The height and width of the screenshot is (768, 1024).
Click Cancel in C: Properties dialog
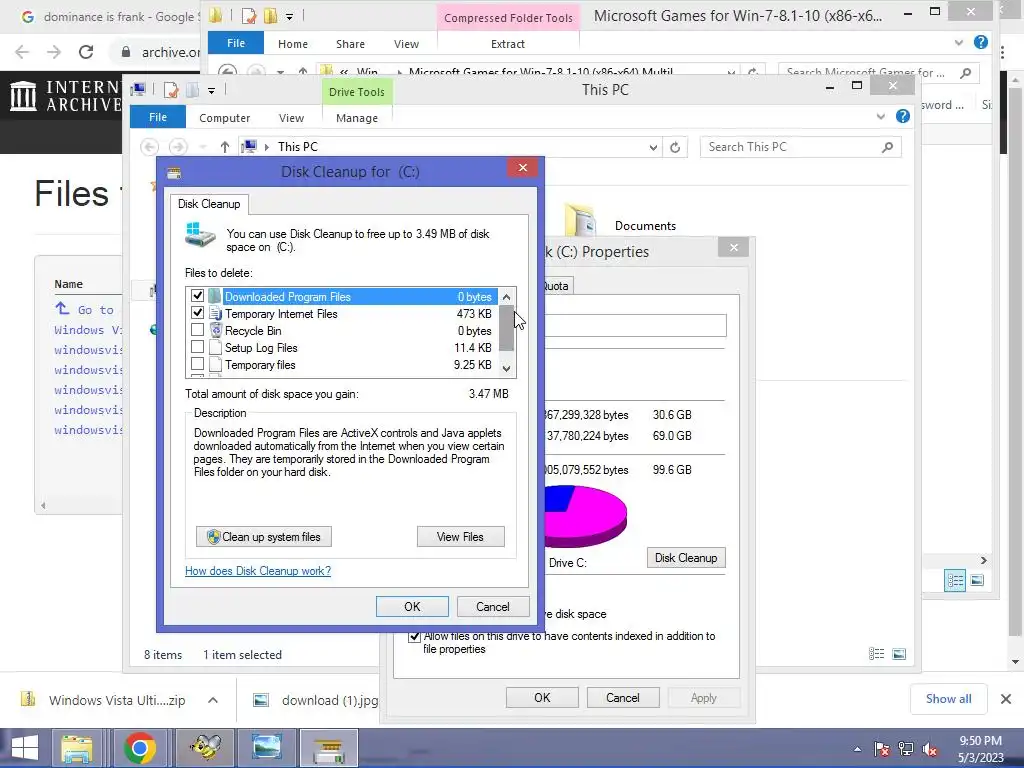click(622, 697)
